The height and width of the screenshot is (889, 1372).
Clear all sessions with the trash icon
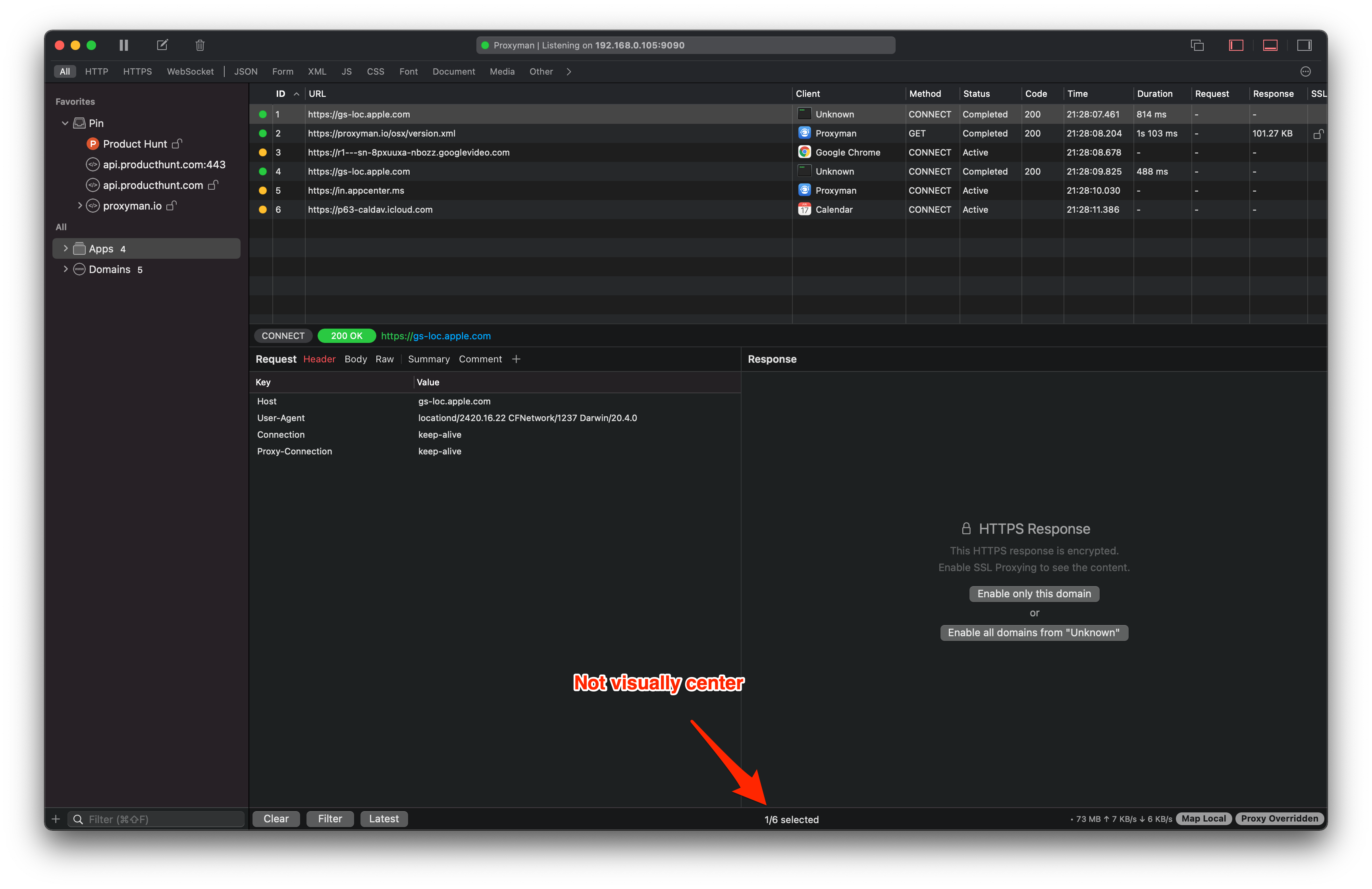(200, 45)
